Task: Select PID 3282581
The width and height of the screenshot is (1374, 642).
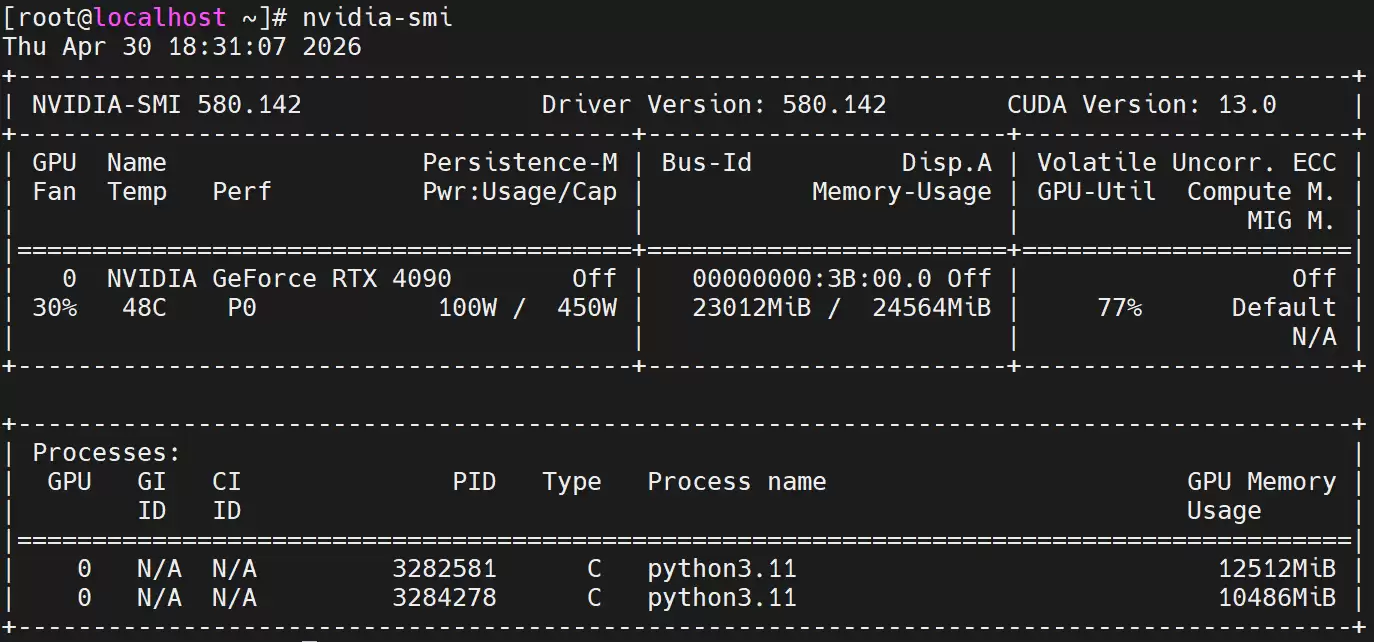Action: (x=444, y=569)
